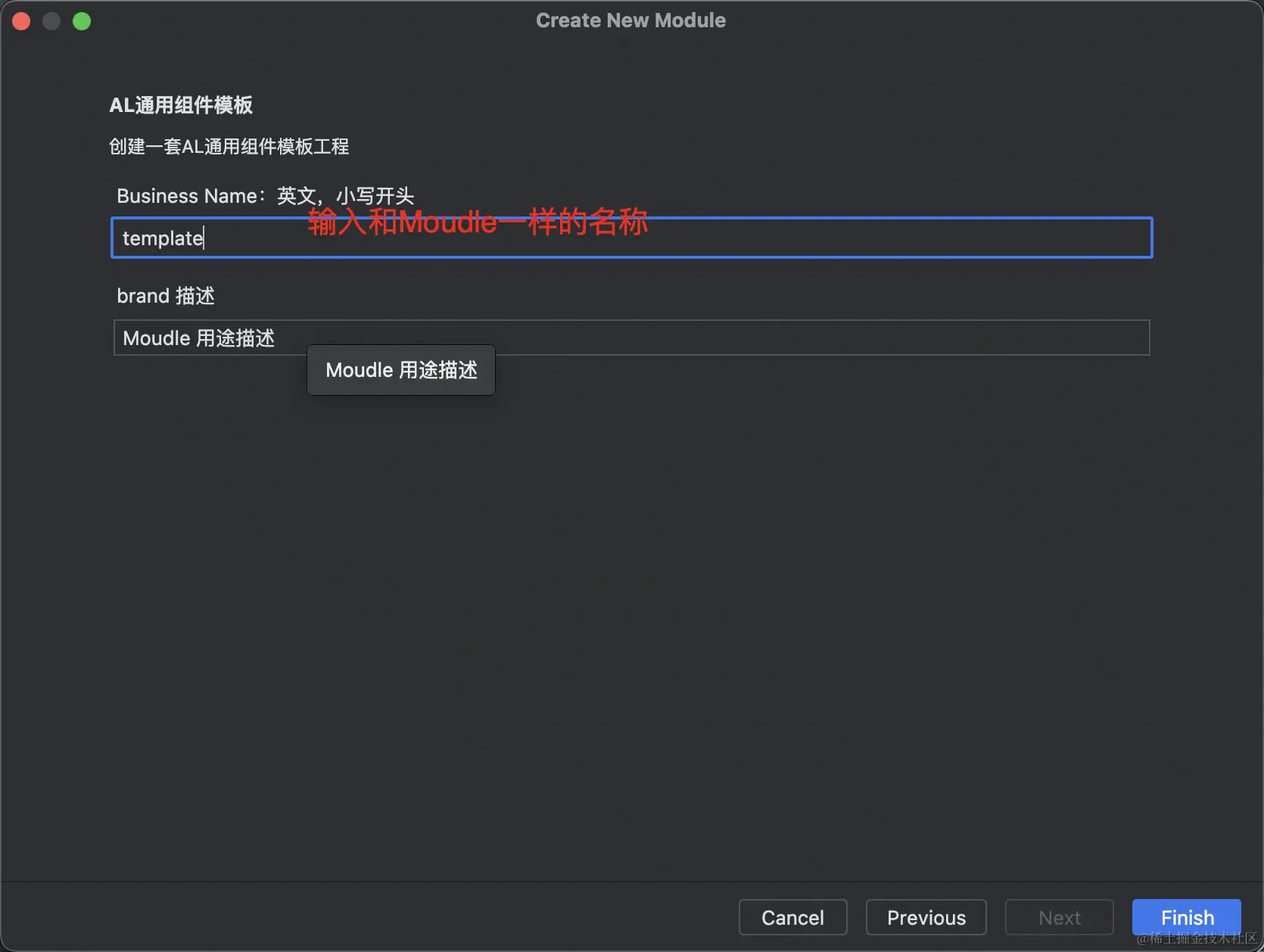1264x952 pixels.
Task: Click Finish to create the module
Action: [1186, 917]
